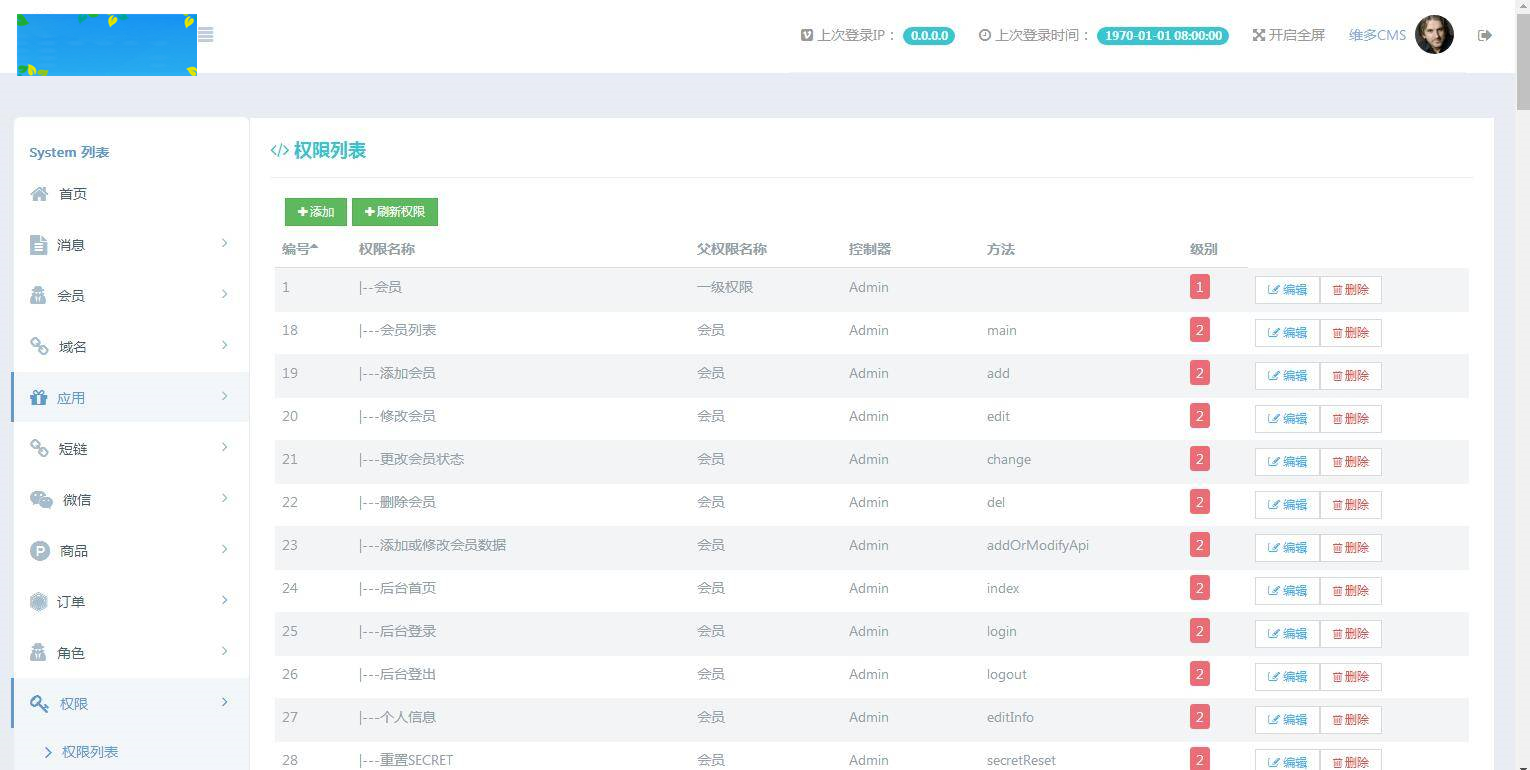Expand the 角色 sidebar section chevron
The image size is (1530, 770).
point(224,652)
